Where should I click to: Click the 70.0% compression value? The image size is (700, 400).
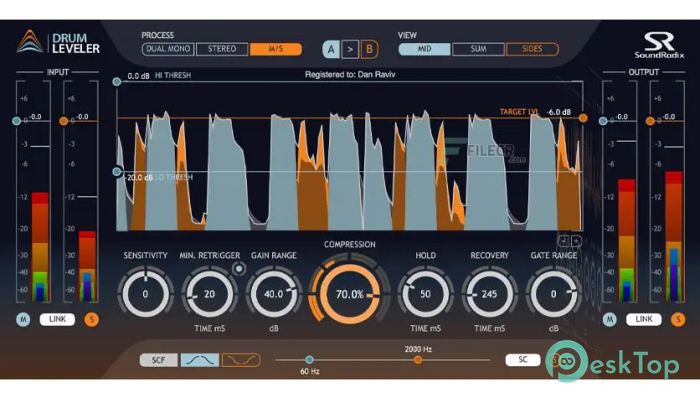click(350, 294)
